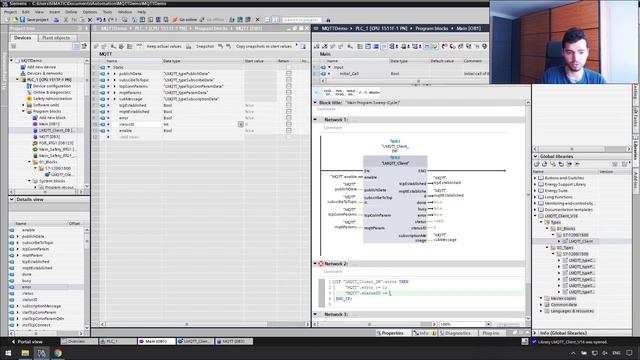Collapse the Program blocks folder in project tree
Viewport: 640px width, 360px height.
23,111
